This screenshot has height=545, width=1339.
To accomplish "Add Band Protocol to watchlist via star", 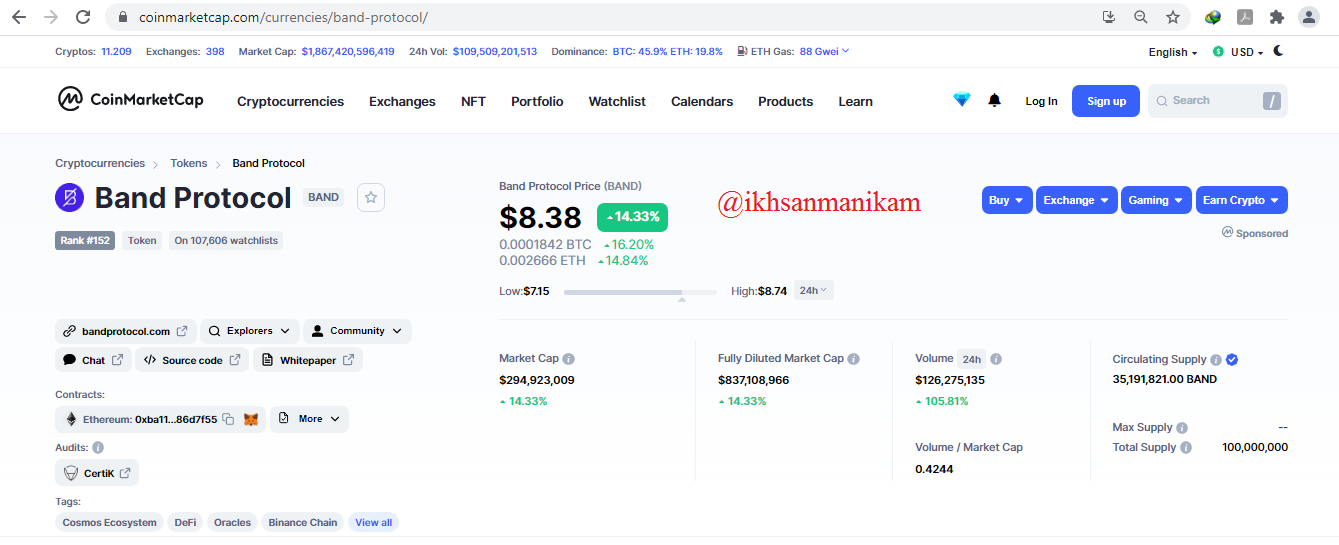I will (371, 198).
